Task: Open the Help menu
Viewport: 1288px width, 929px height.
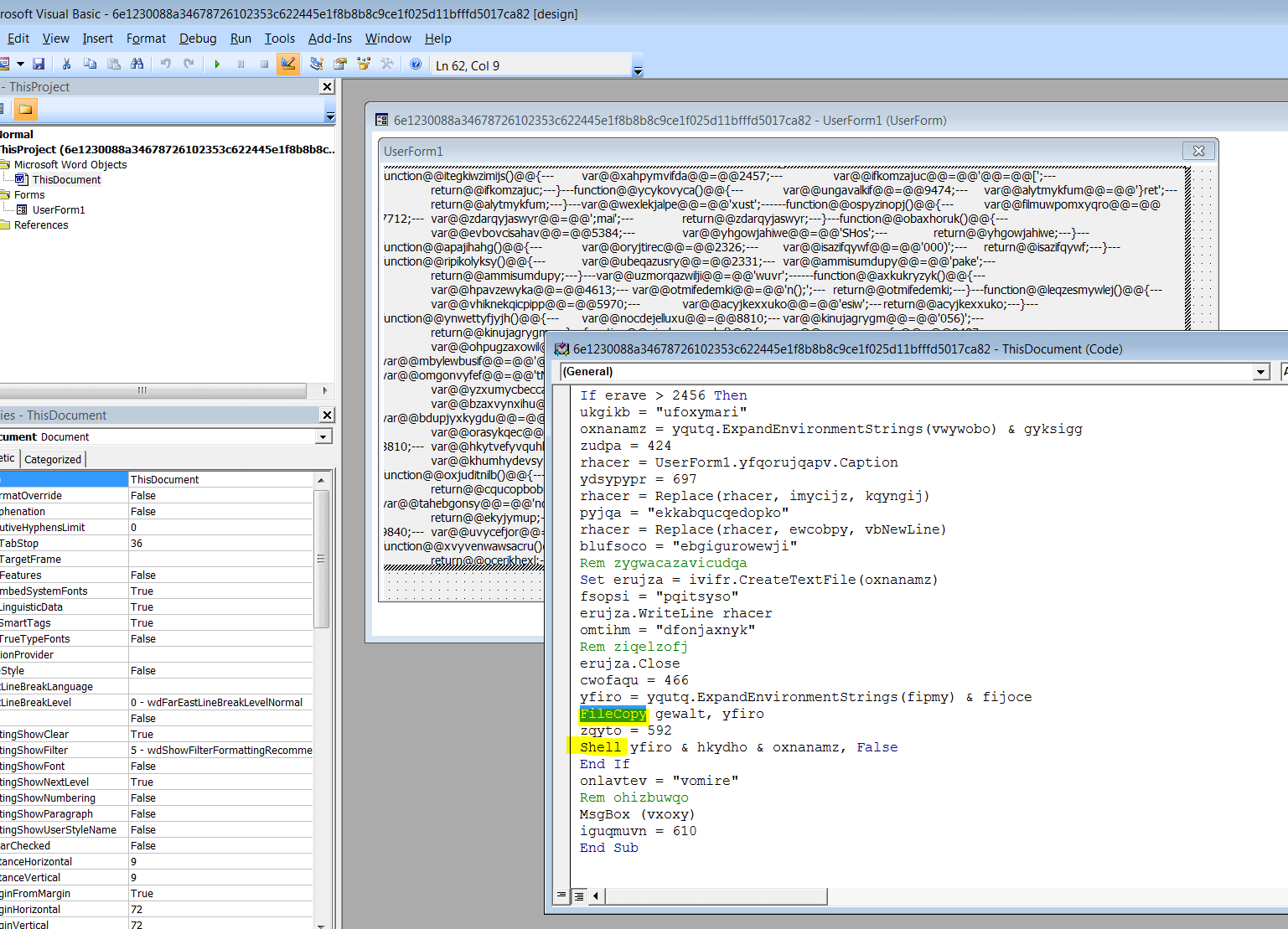Action: point(438,38)
